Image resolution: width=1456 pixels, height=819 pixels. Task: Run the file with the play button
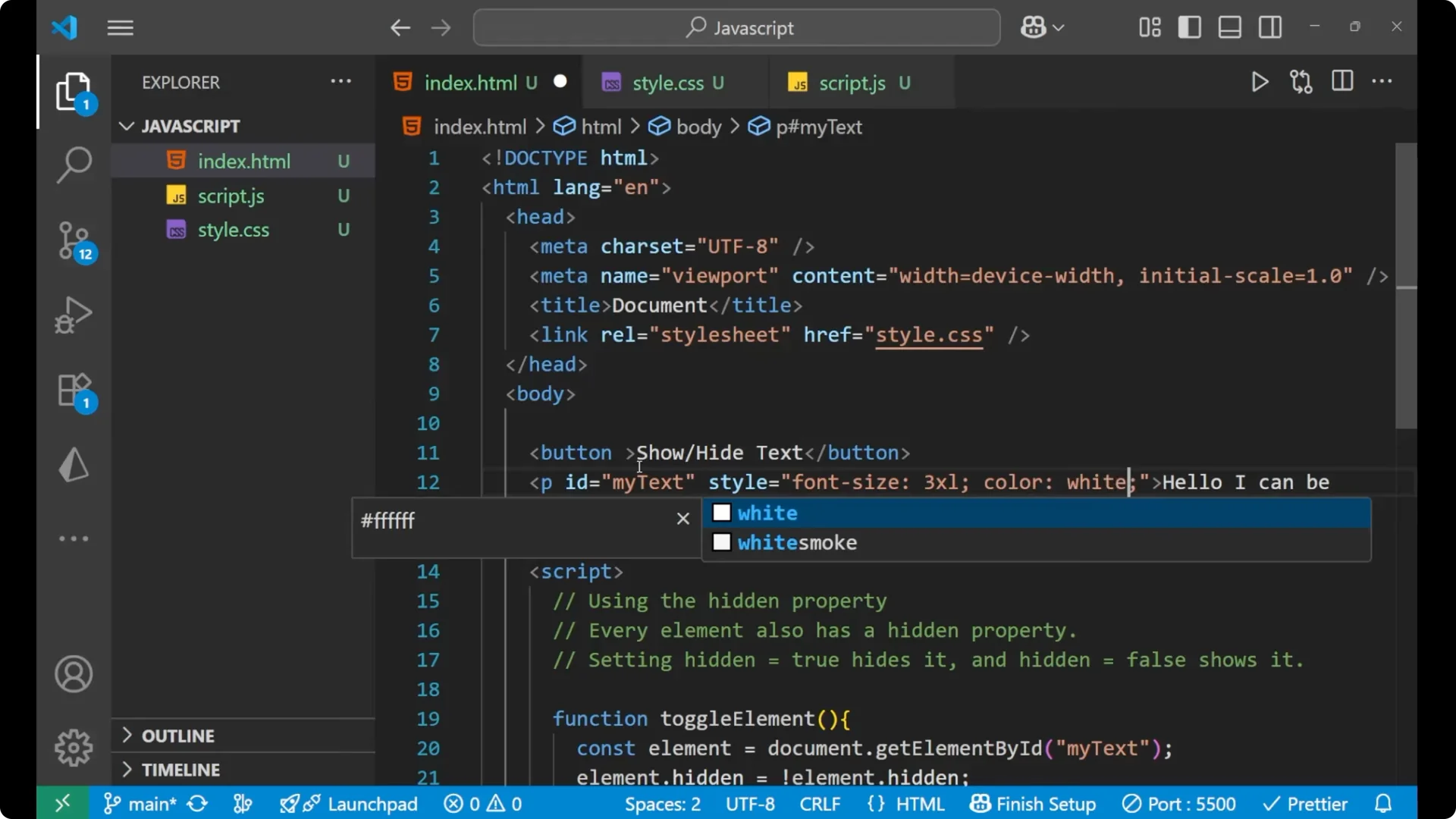[1260, 82]
